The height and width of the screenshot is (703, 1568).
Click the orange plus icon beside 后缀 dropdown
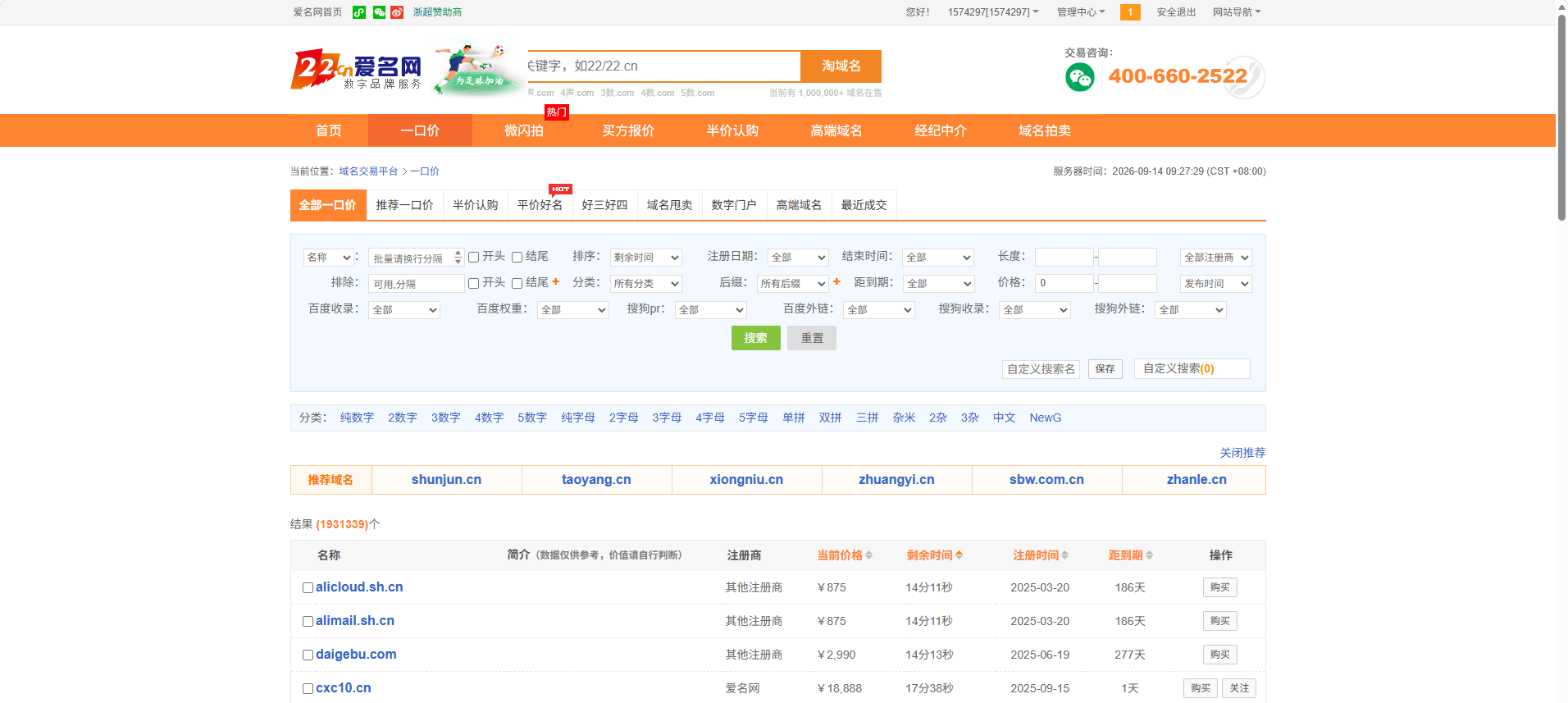coord(836,282)
